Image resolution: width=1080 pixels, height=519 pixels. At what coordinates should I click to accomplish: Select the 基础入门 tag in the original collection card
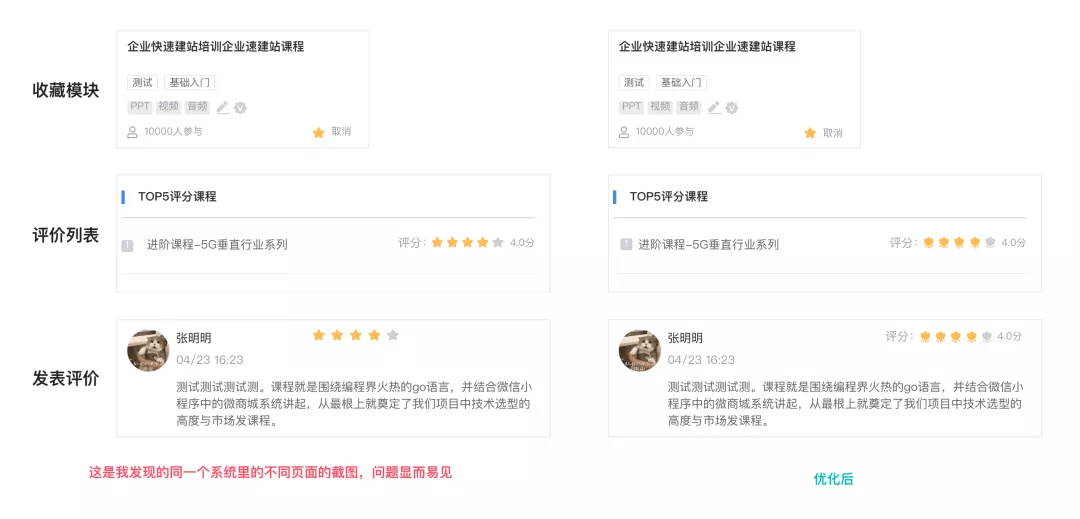coord(189,83)
